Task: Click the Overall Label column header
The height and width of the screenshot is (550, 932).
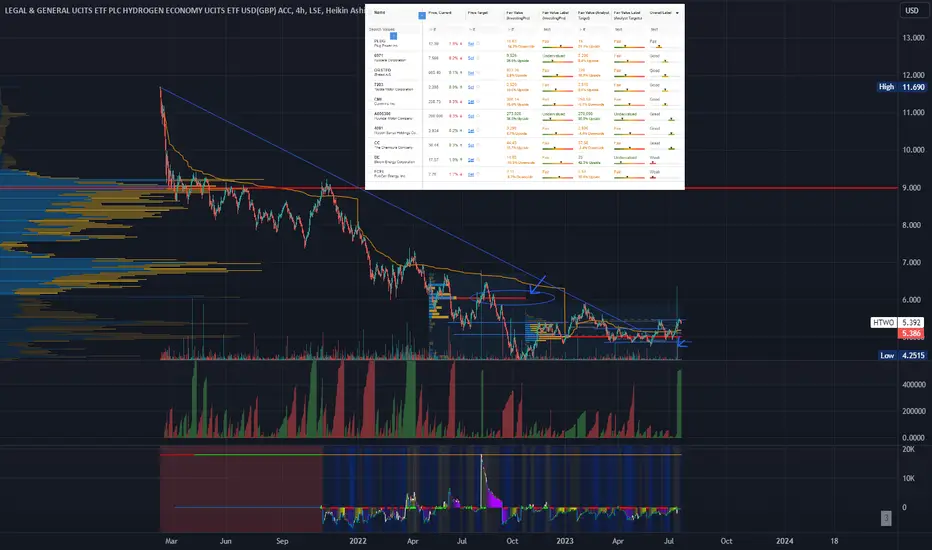Action: 660,12
